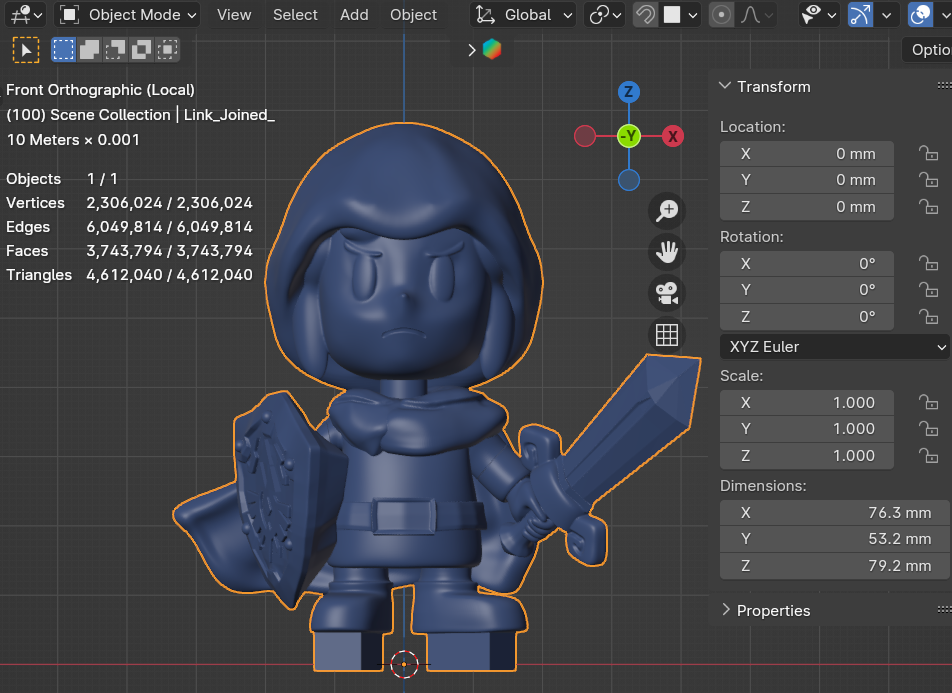Open the Add menu

point(354,15)
